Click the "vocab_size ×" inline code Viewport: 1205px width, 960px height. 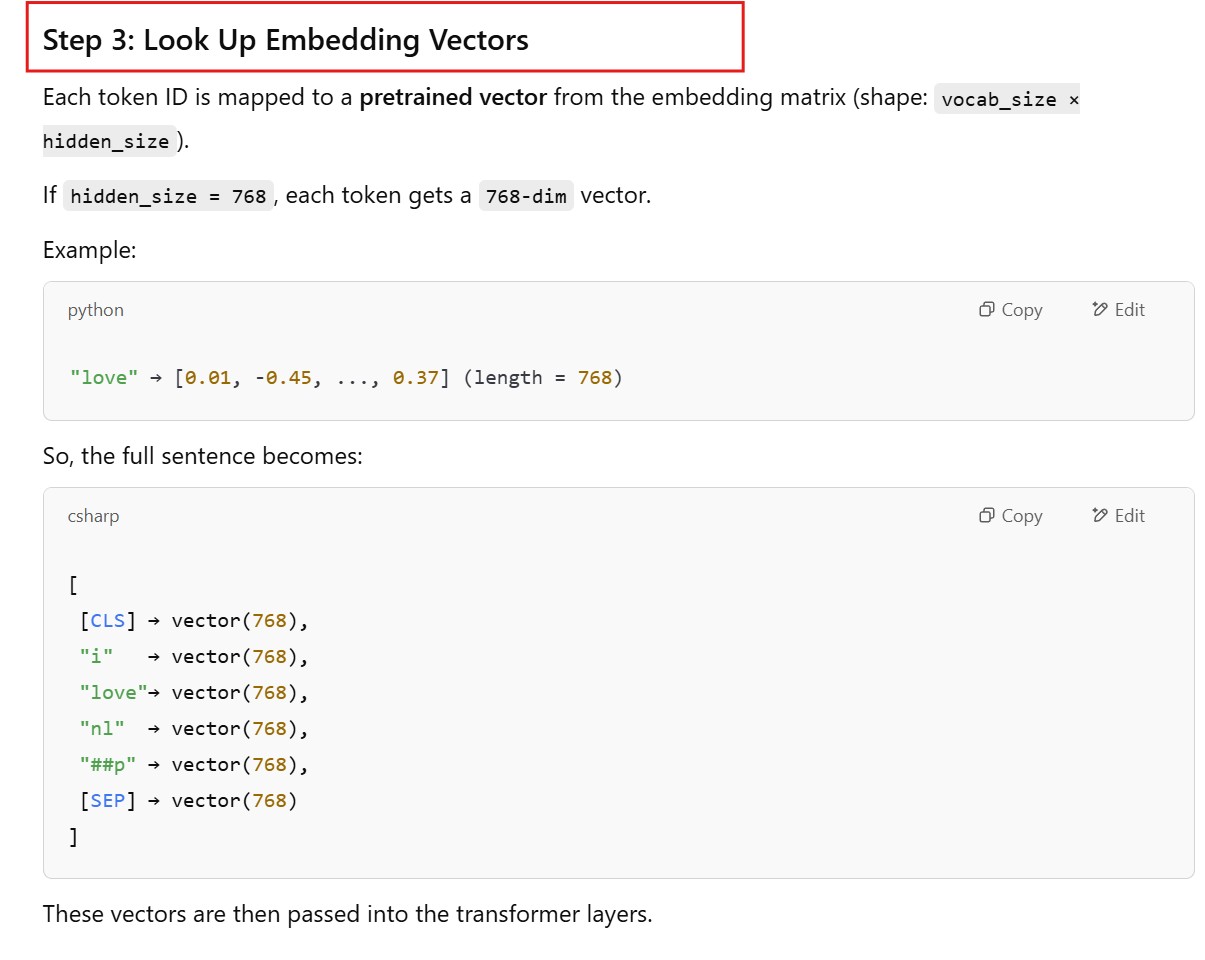pyautogui.click(x=1006, y=99)
